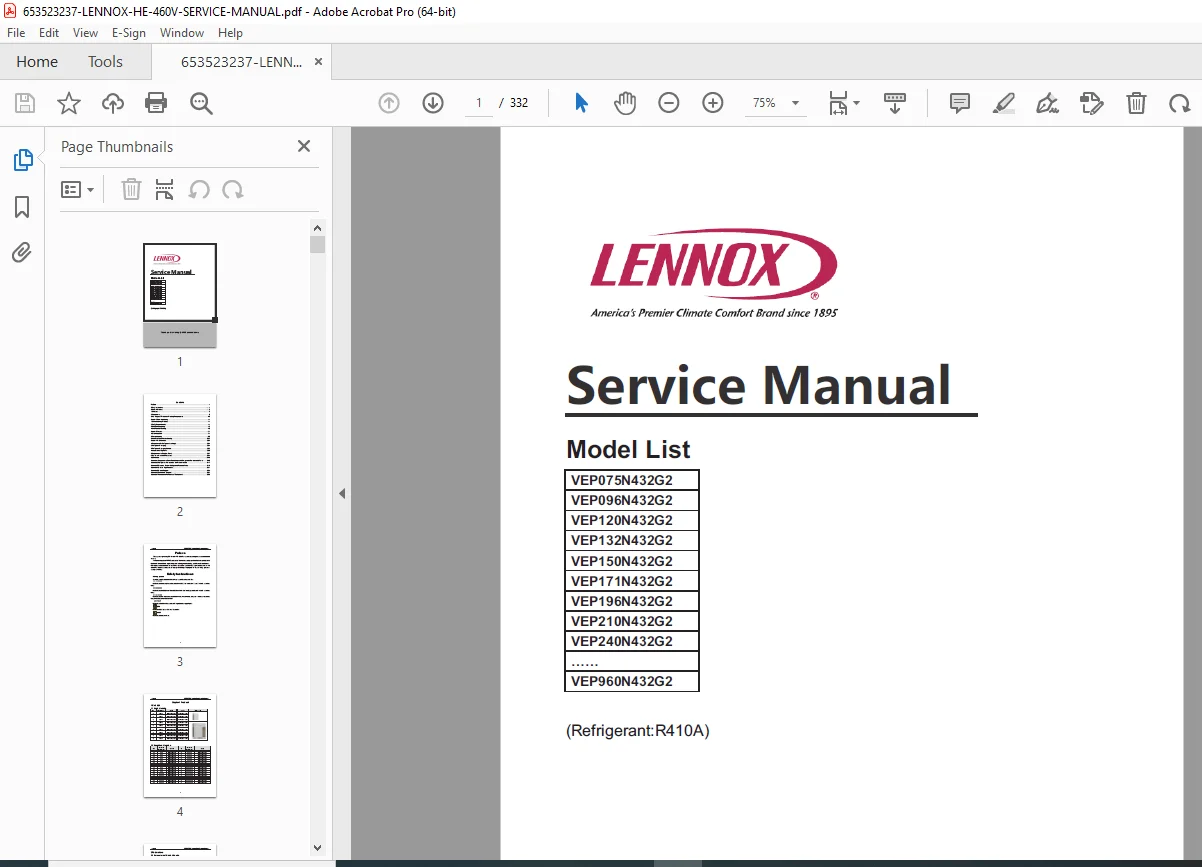Click the Refrigerant:R410A text
Viewport: 1202px width, 867px height.
638,731
